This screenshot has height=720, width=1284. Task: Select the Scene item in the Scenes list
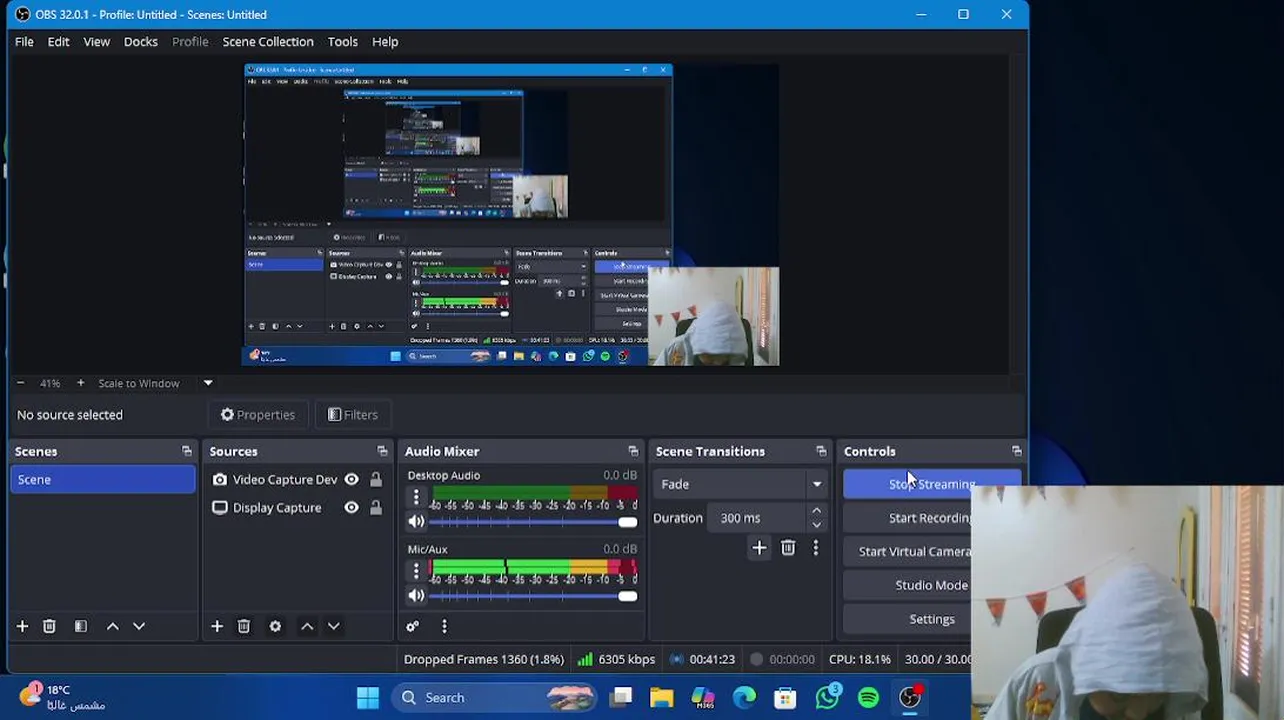tap(103, 480)
